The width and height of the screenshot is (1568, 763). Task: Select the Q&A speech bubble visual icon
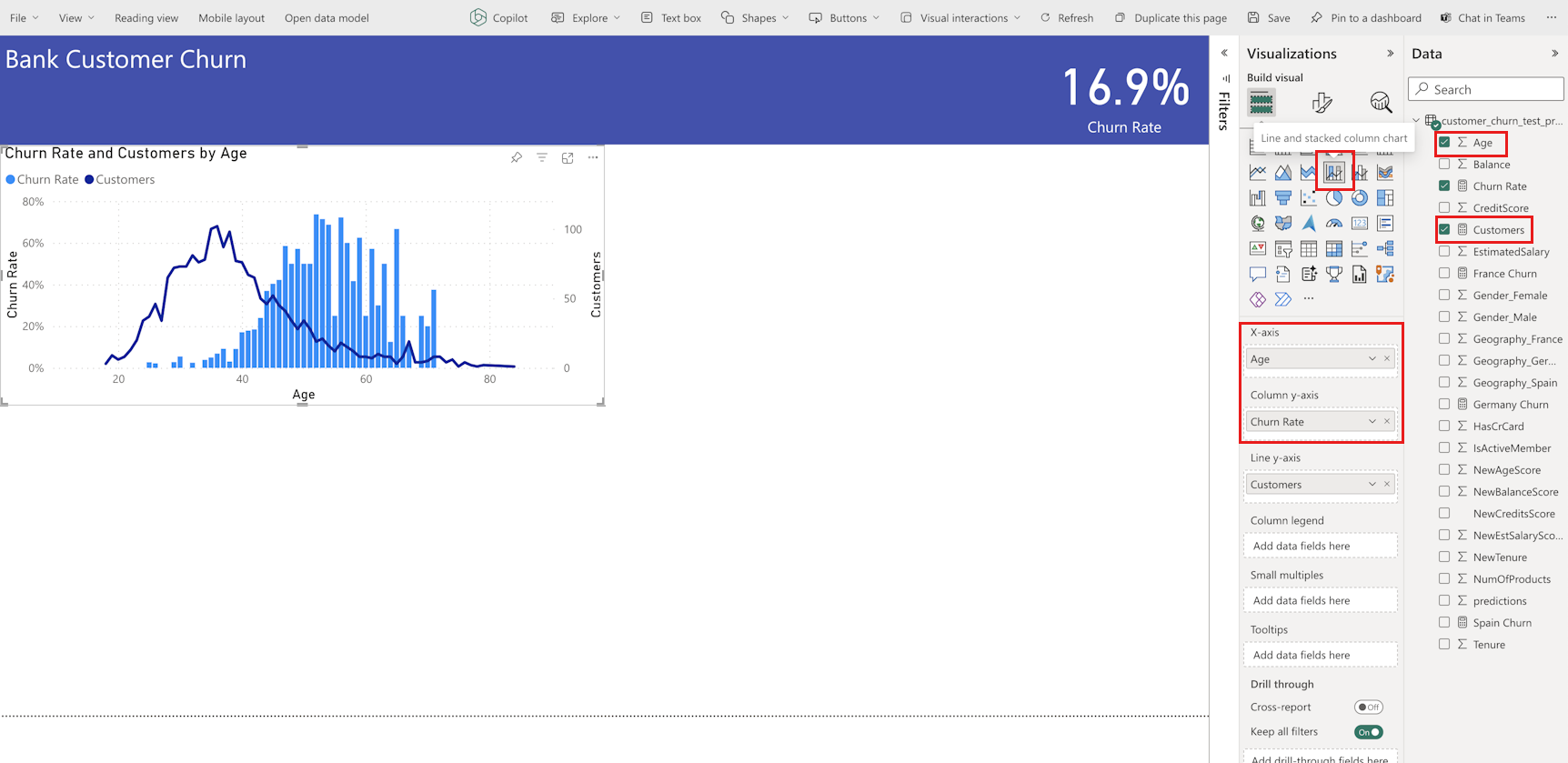click(1258, 274)
